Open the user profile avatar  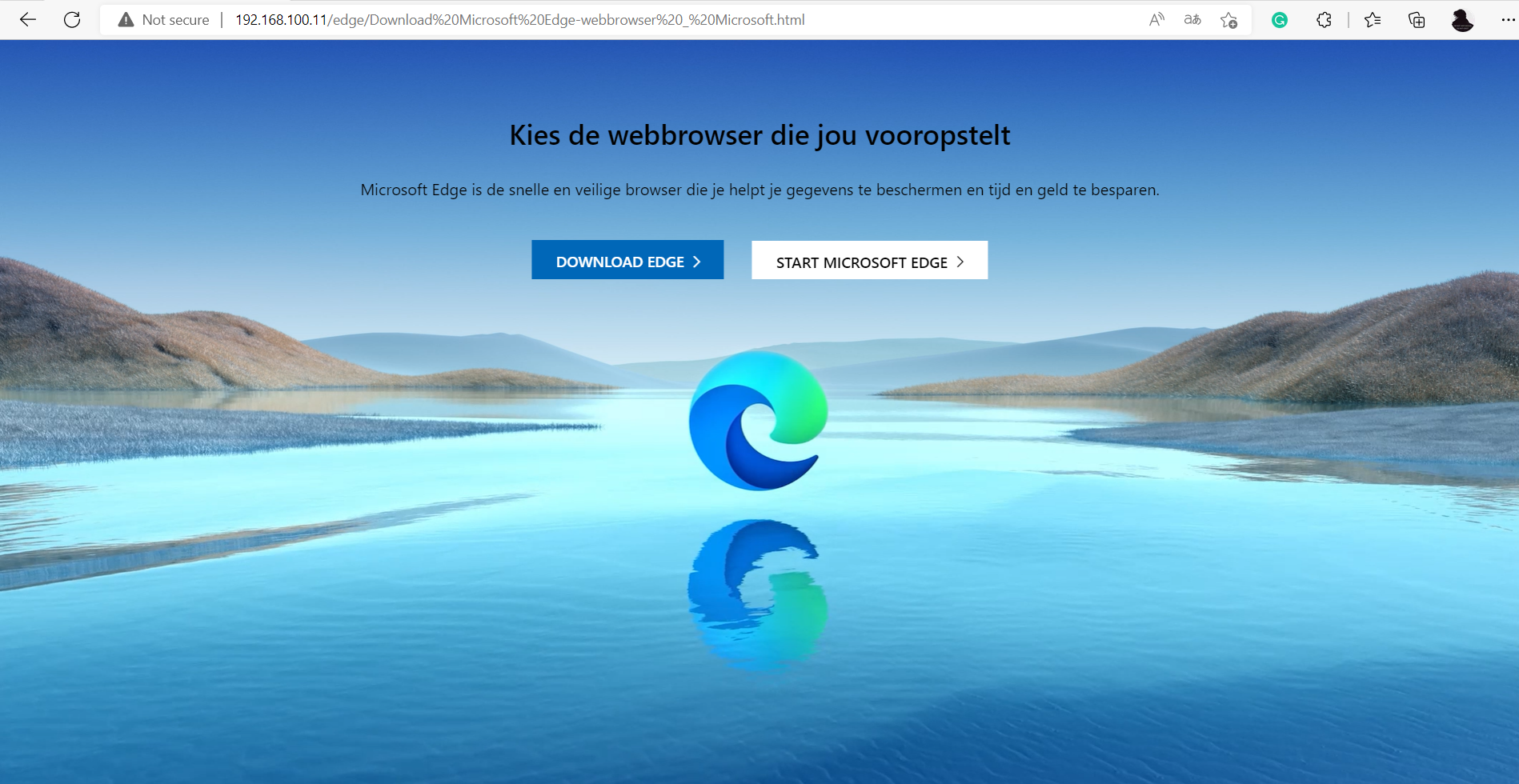click(1462, 20)
